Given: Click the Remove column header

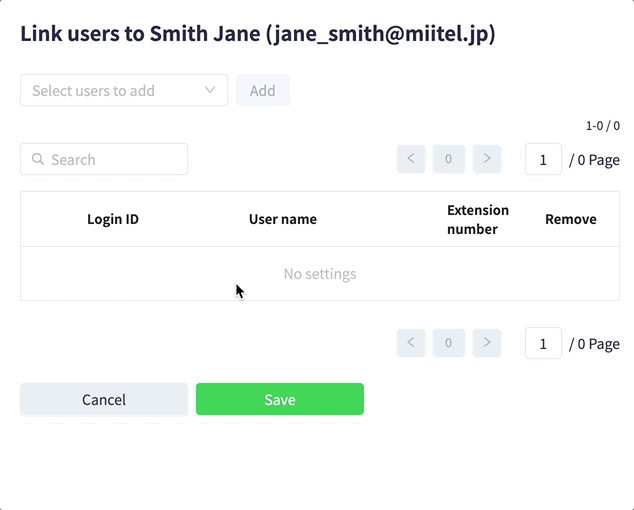Looking at the screenshot, I should click(x=571, y=219).
